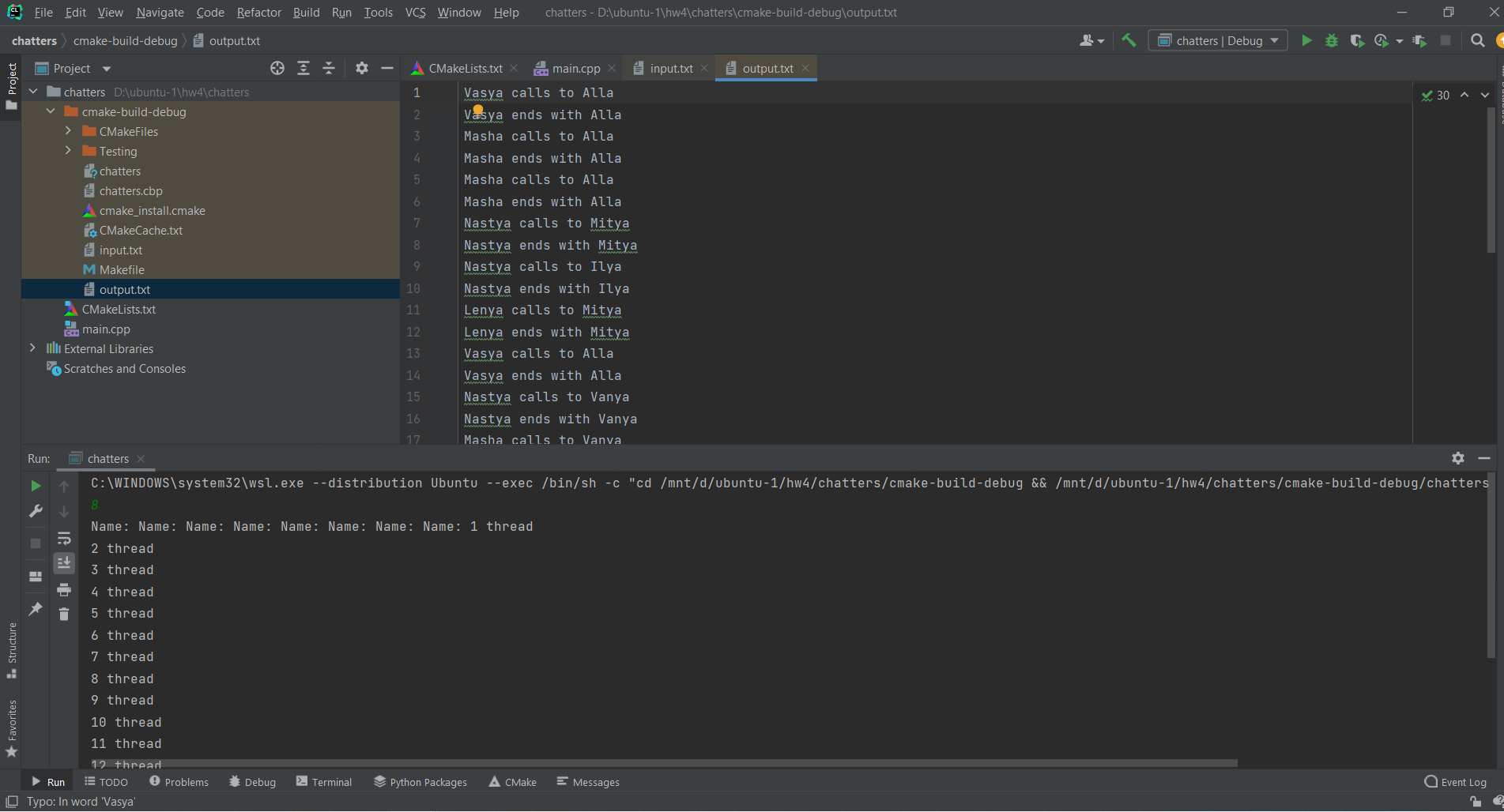This screenshot has height=812, width=1504.
Task: Click print icon in Run panel
Action: click(x=64, y=590)
